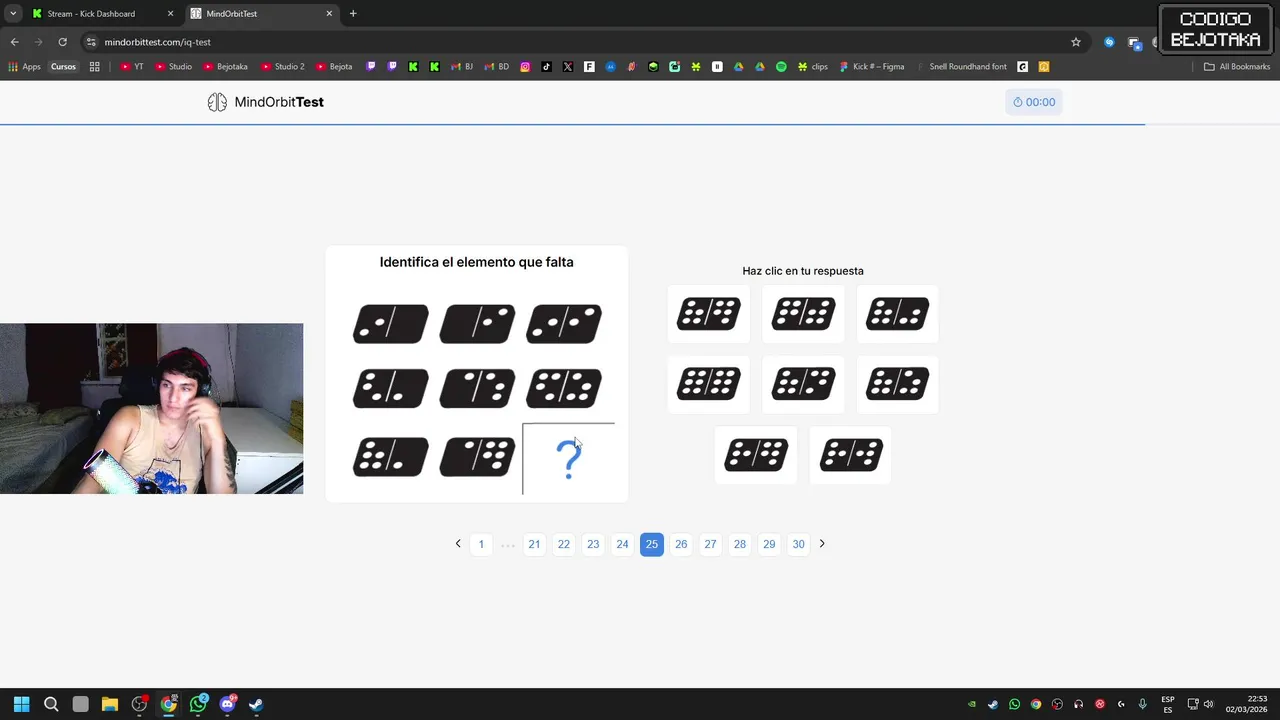Open Discord from the taskbar
1280x720 pixels.
coord(227,704)
